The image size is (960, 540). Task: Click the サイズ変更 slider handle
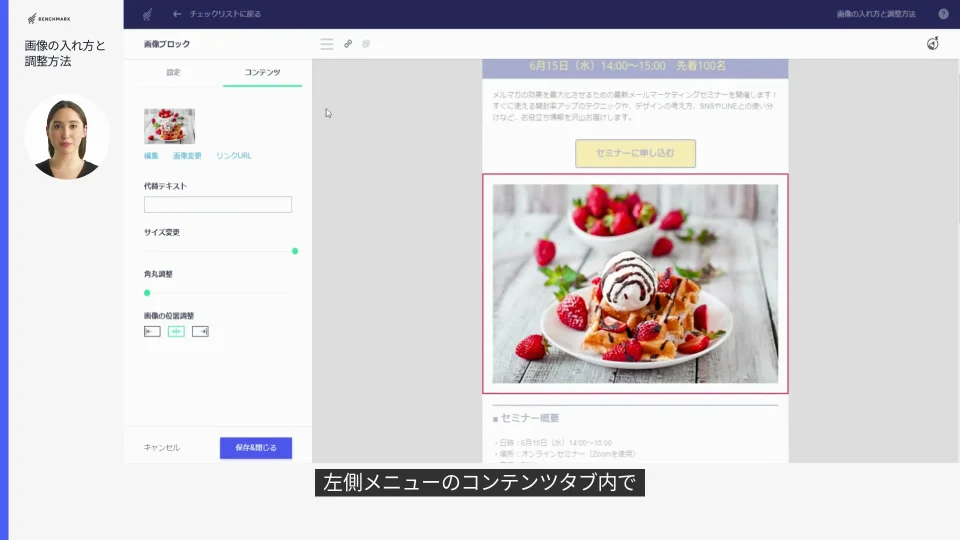(x=295, y=251)
